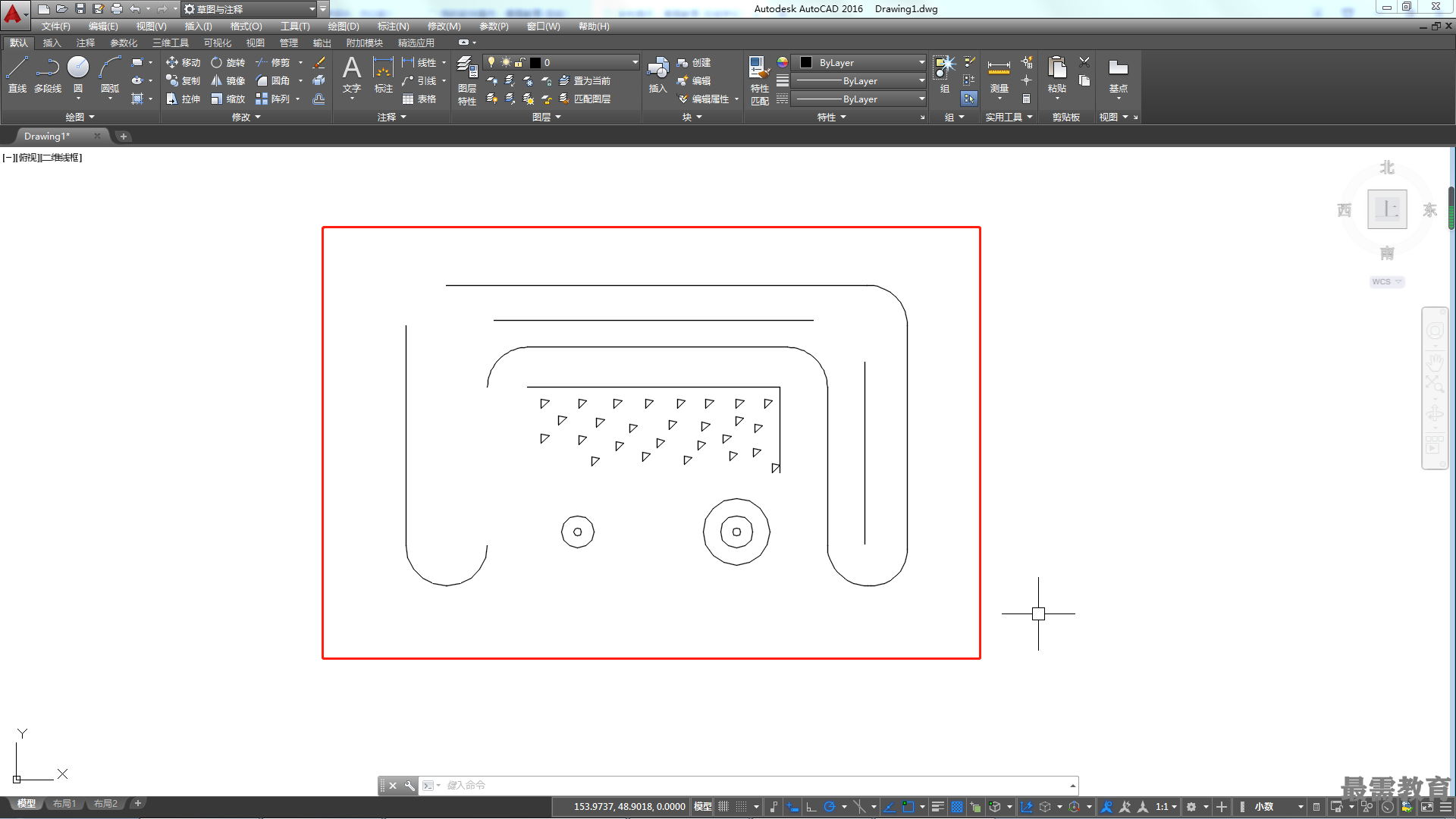Expand the Modify (修改) panel
The height and width of the screenshot is (819, 1456).
pyautogui.click(x=246, y=117)
